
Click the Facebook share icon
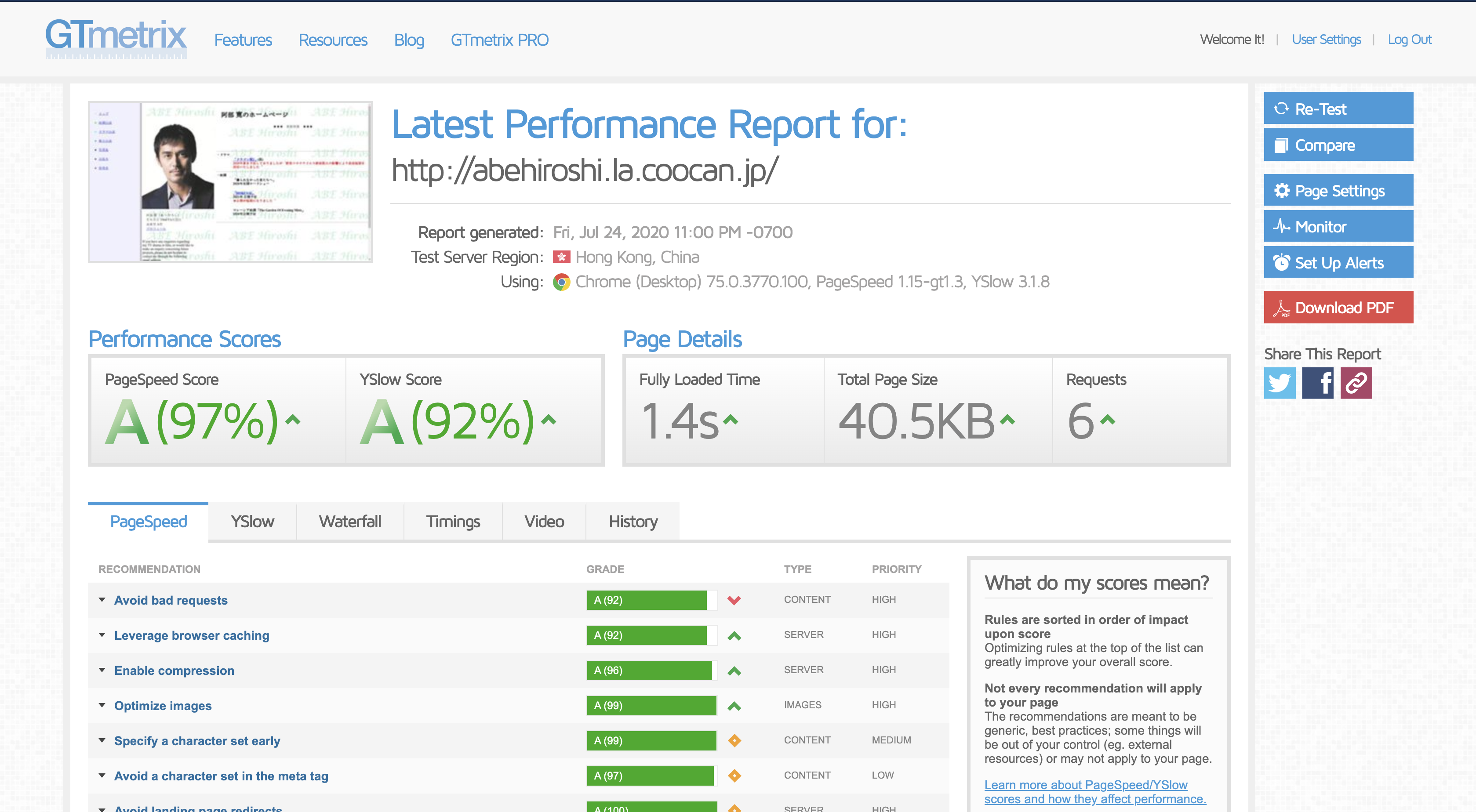pos(1317,383)
